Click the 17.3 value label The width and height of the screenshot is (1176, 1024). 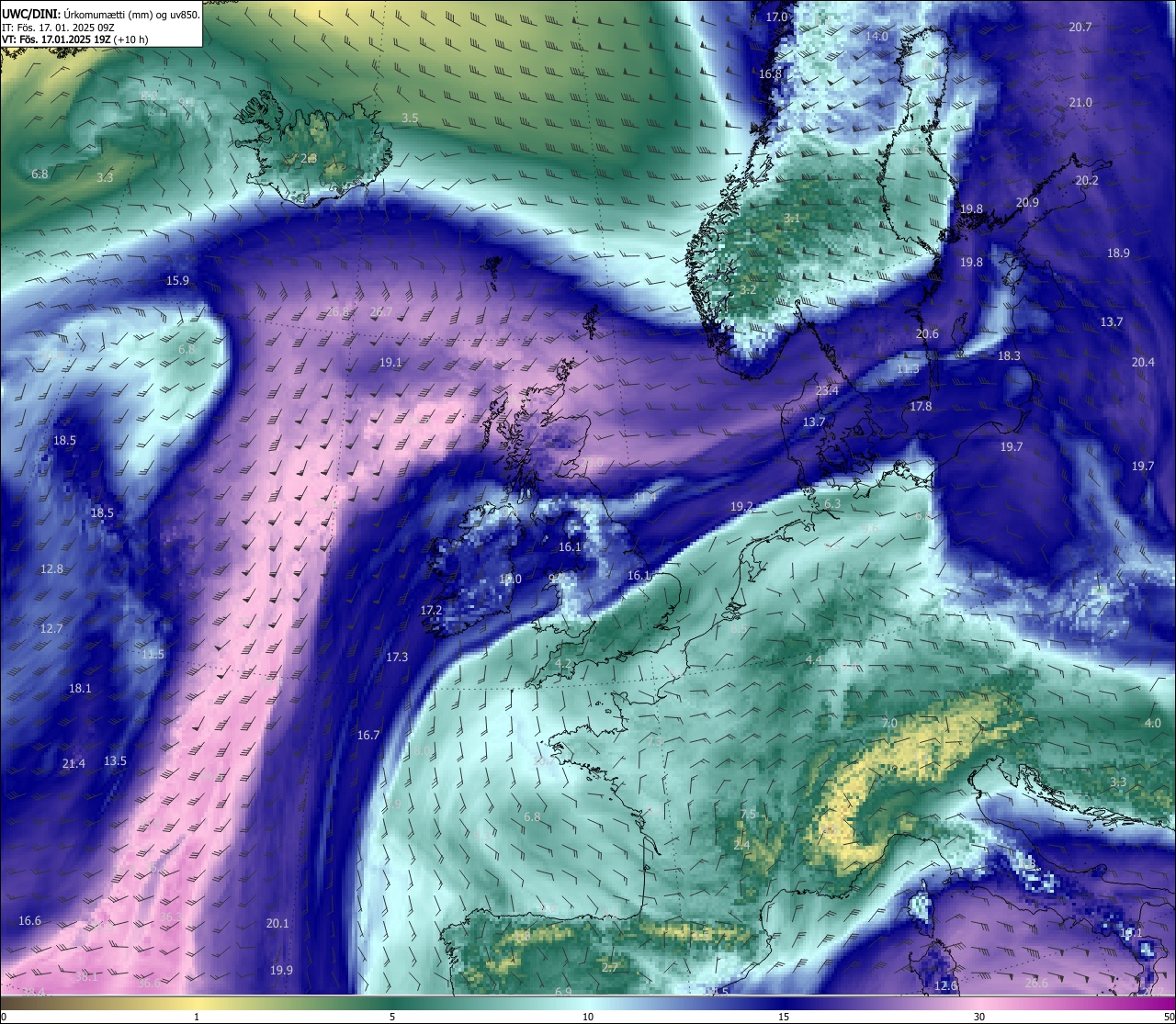tap(397, 657)
